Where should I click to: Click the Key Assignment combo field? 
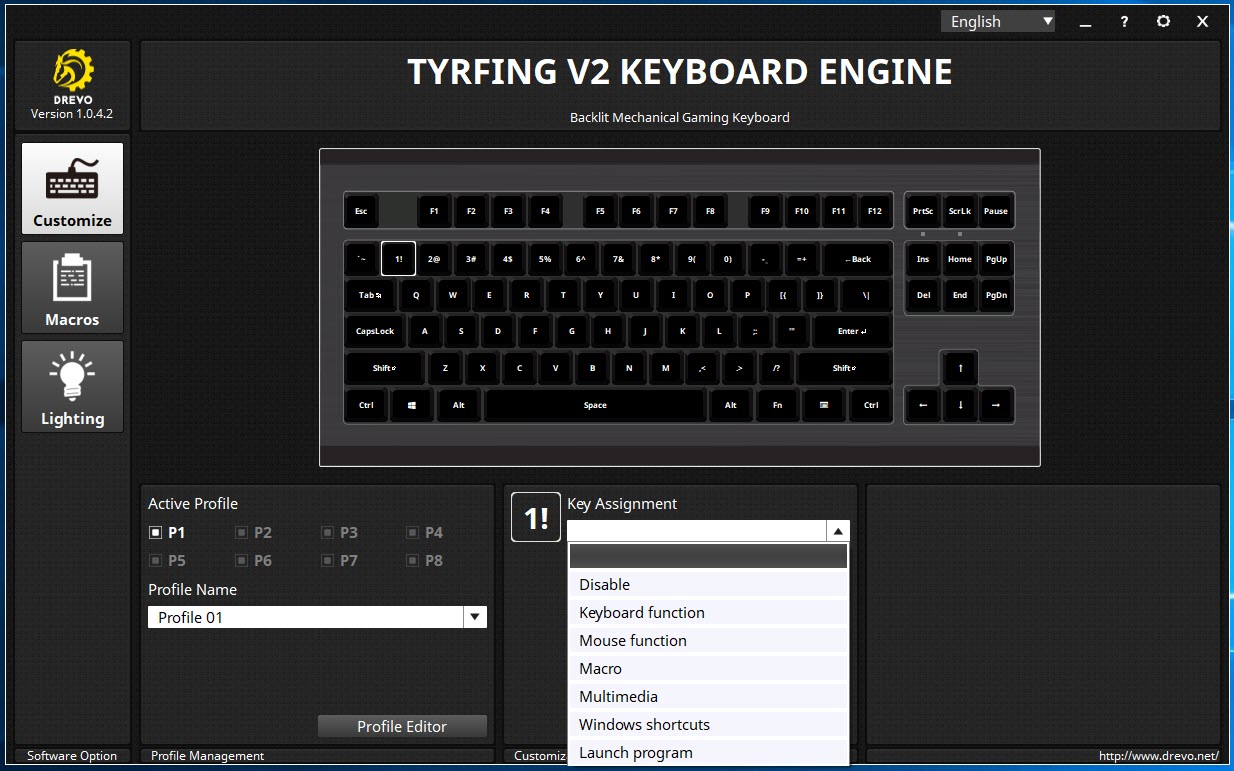pyautogui.click(x=697, y=531)
